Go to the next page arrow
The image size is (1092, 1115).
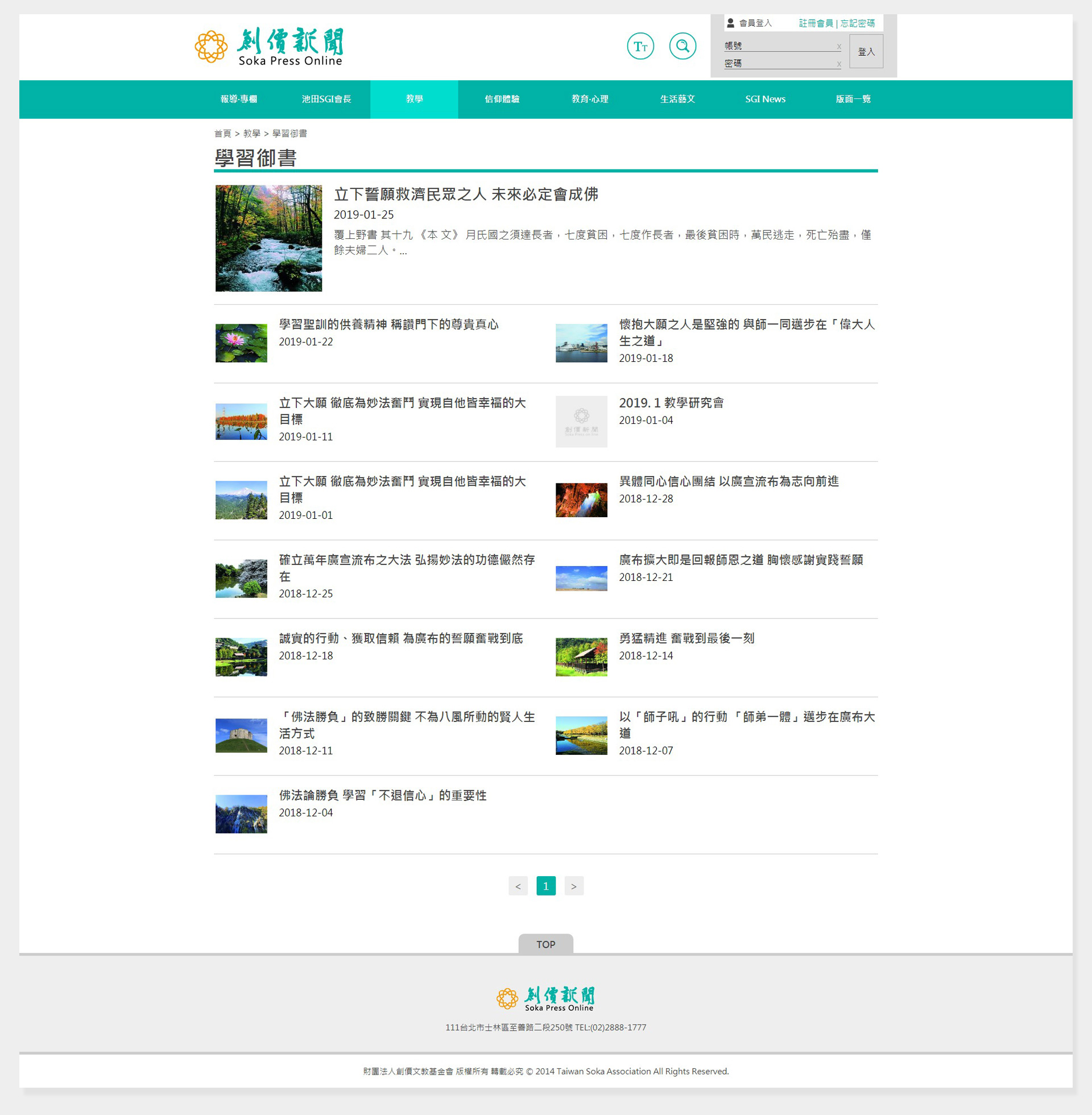[x=573, y=886]
